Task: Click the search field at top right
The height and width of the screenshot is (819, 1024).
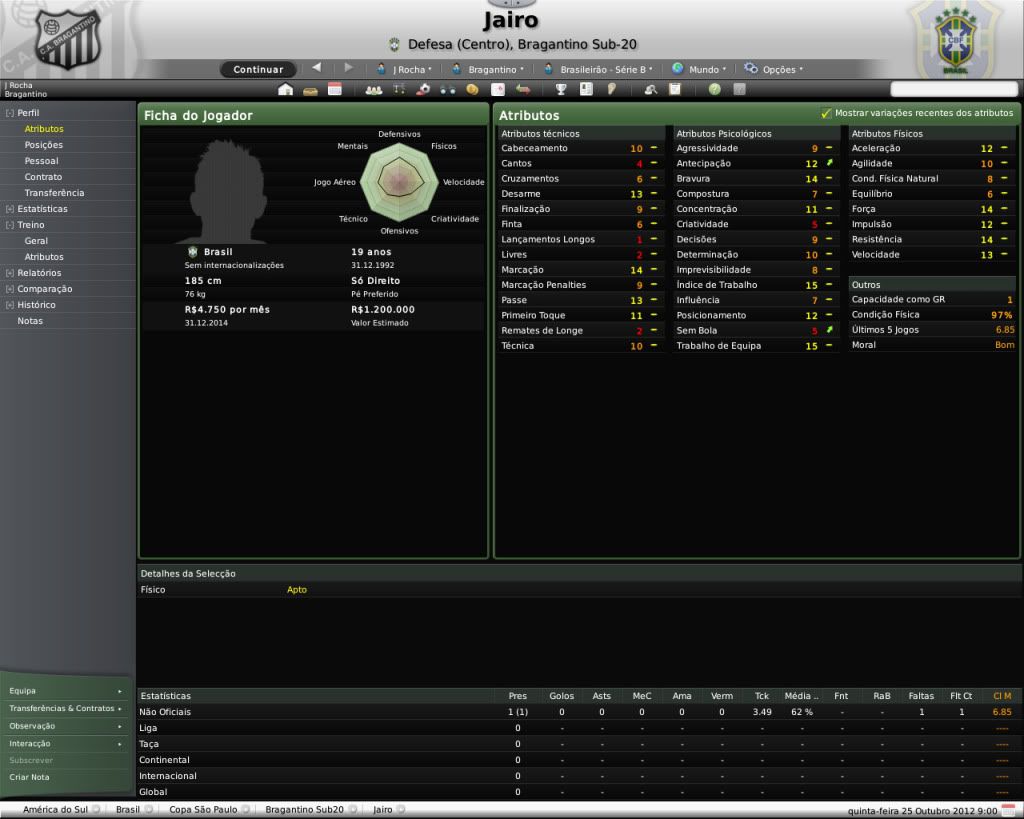Action: (953, 89)
